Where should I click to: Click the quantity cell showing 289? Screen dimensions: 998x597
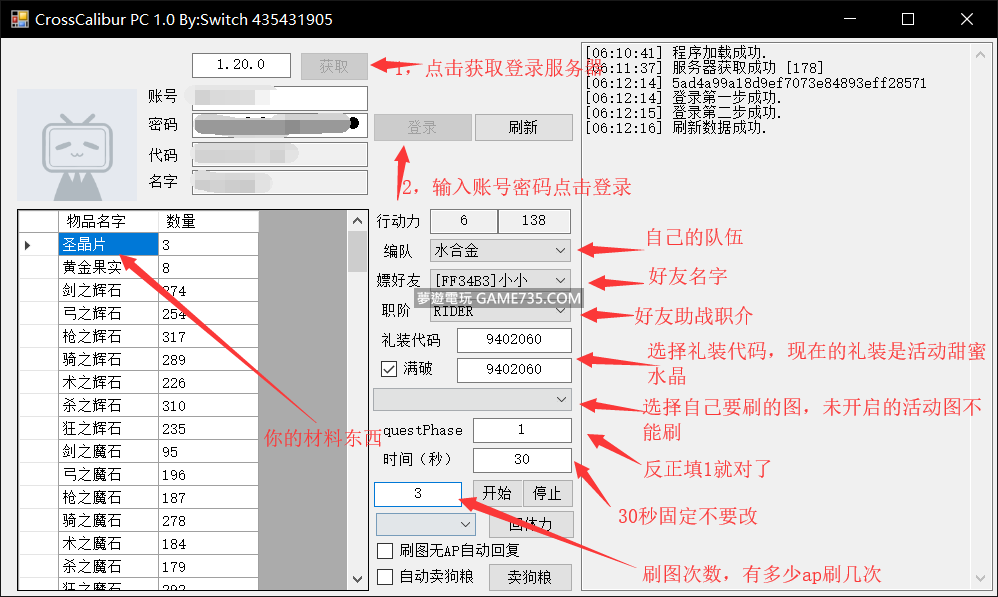pyautogui.click(x=208, y=359)
